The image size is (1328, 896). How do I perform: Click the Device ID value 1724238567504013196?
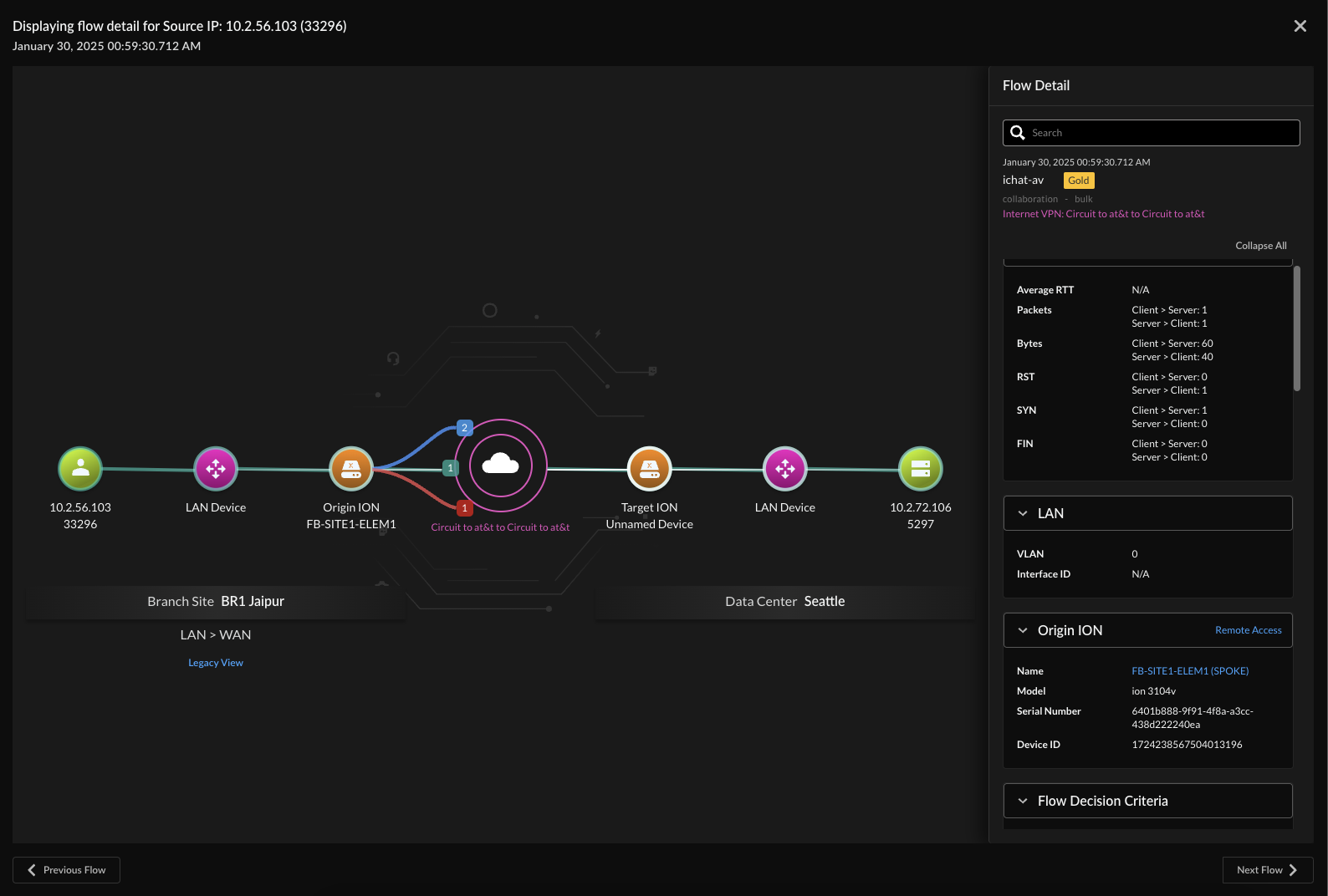pos(1187,745)
